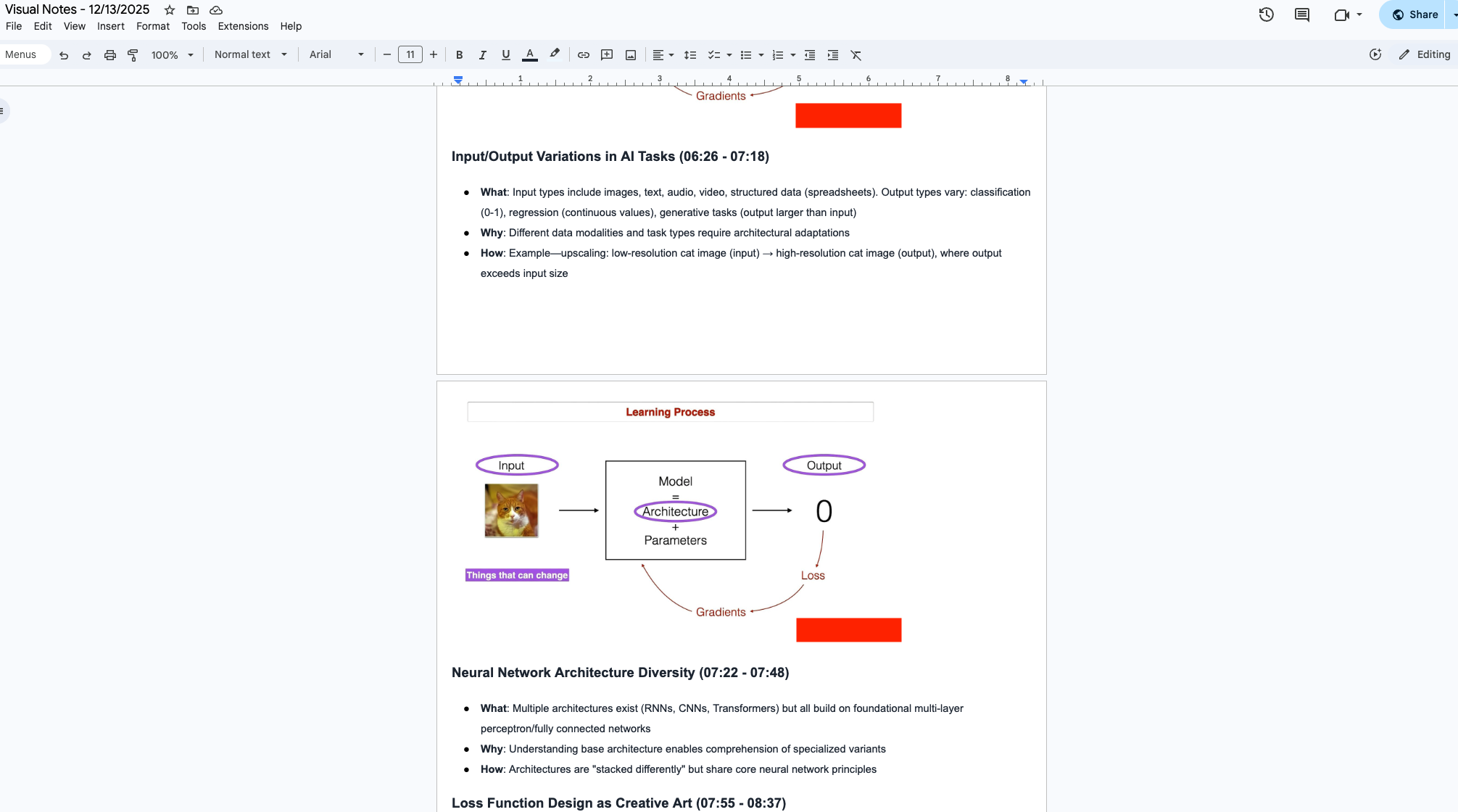This screenshot has width=1458, height=812.
Task: Toggle italic formatting
Action: [x=482, y=55]
